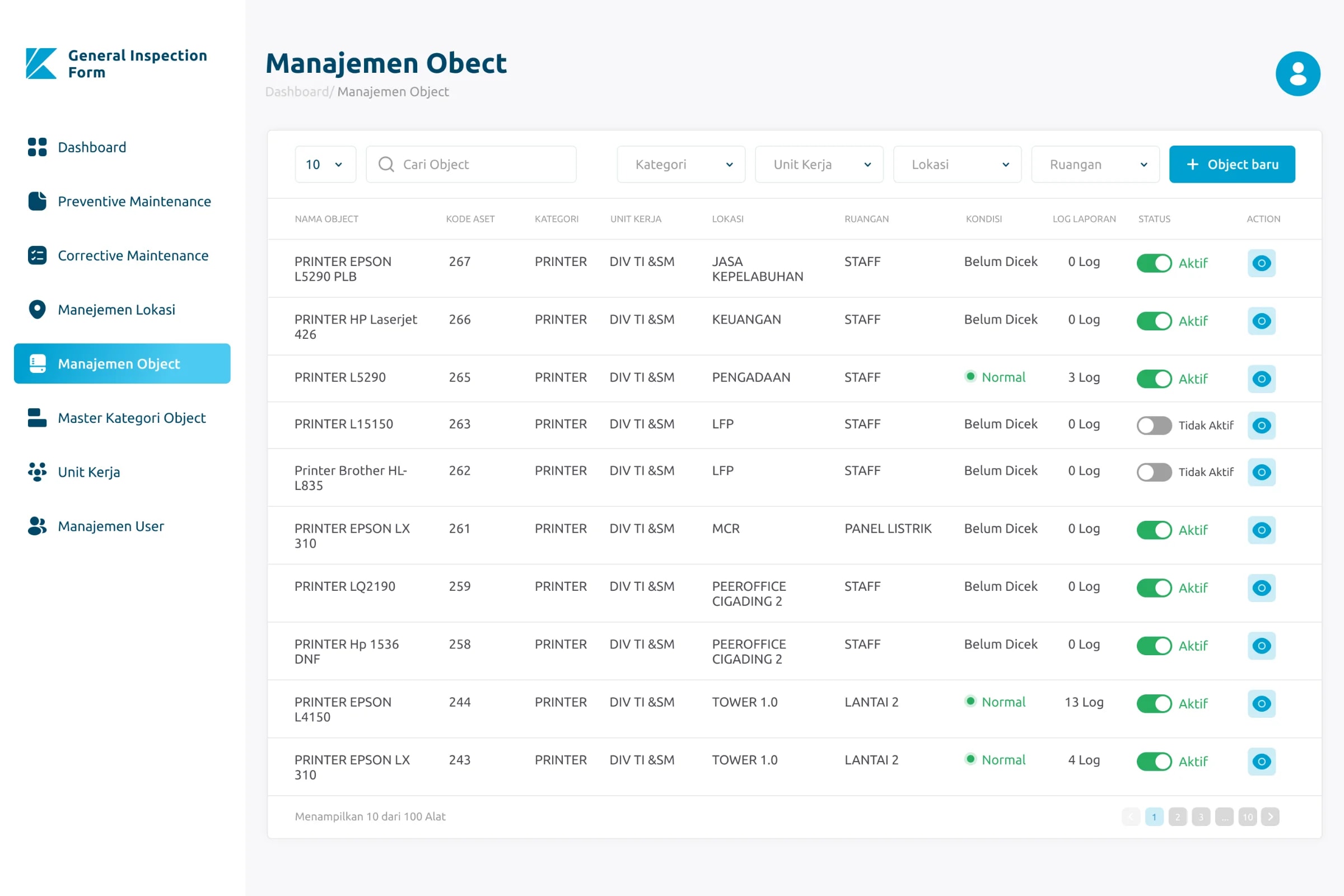The width and height of the screenshot is (1344, 896).
Task: Open Manajemen User menu item
Action: click(111, 526)
